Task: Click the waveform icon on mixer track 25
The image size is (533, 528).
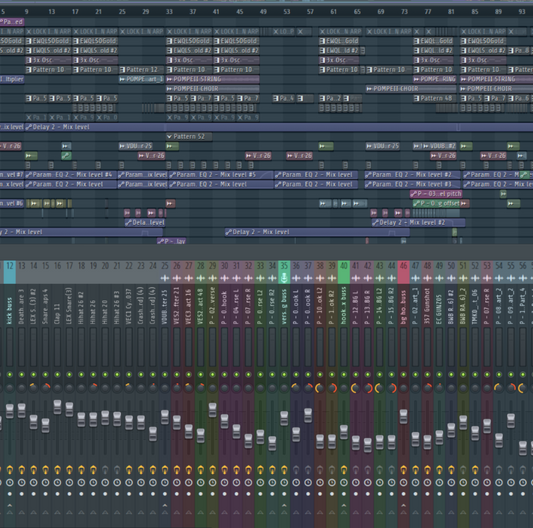Action: coord(165,278)
